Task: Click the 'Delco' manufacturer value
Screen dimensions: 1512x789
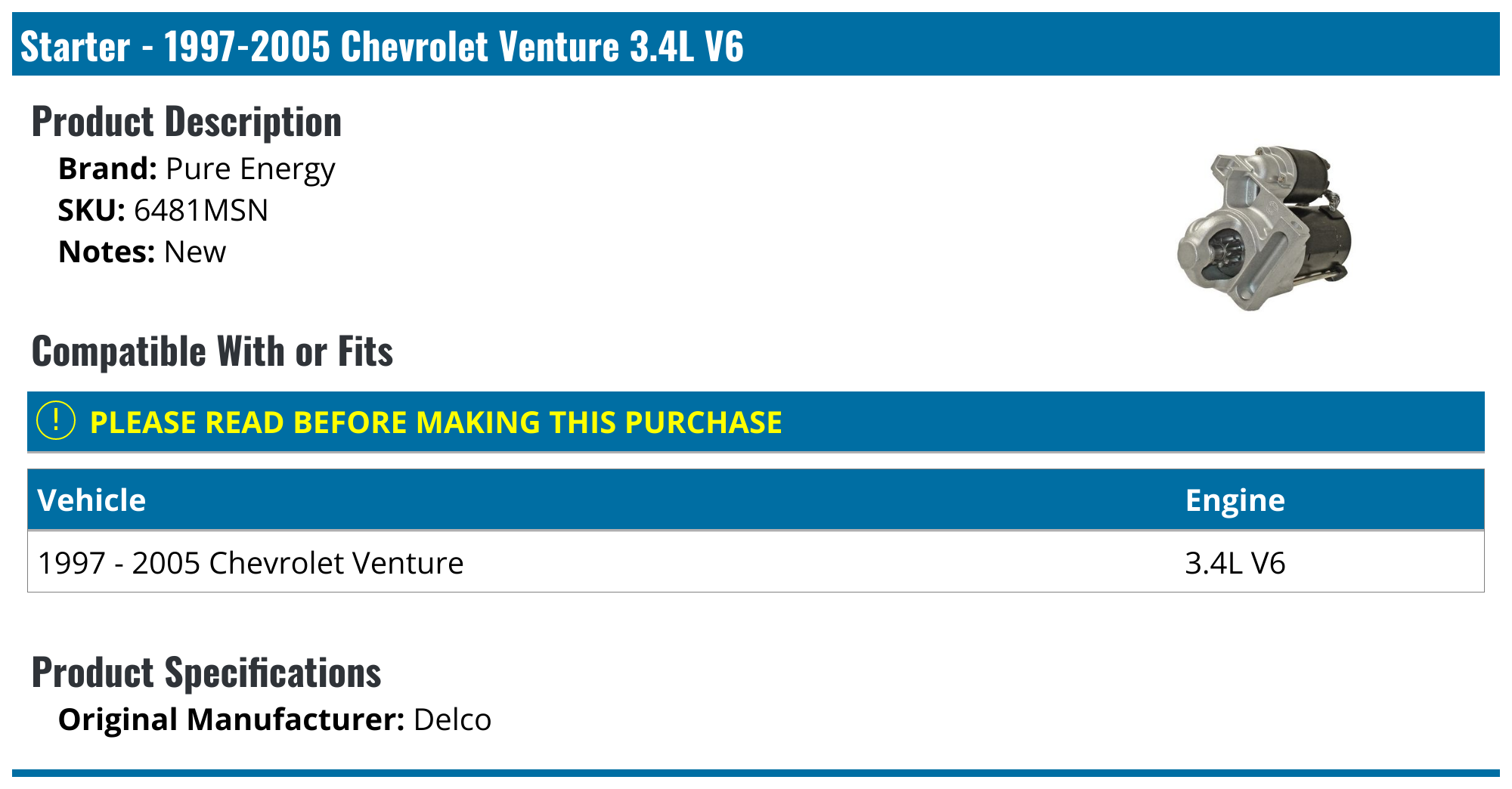Action: pyautogui.click(x=452, y=719)
